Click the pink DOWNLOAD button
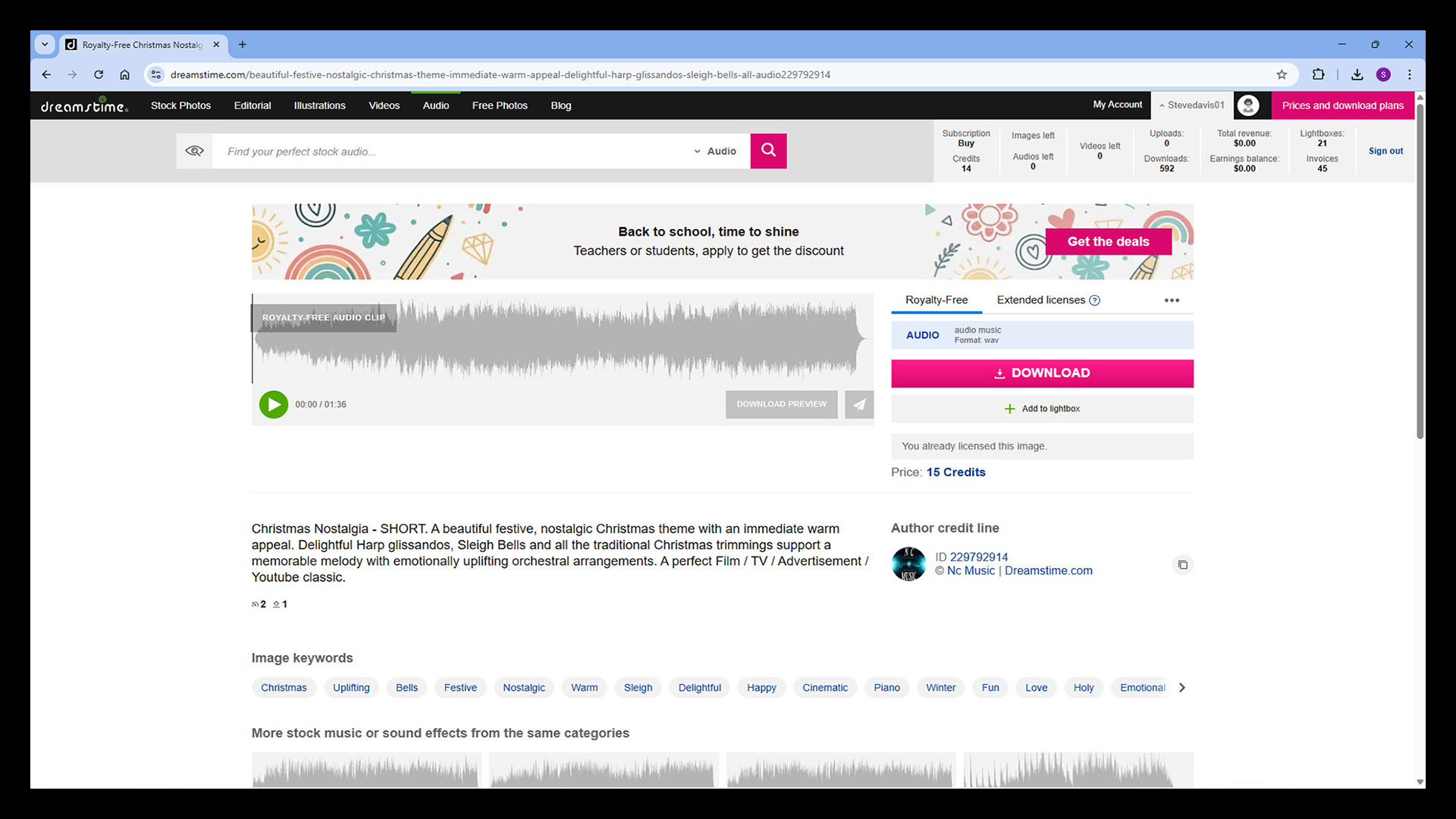1456x819 pixels. pos(1042,373)
